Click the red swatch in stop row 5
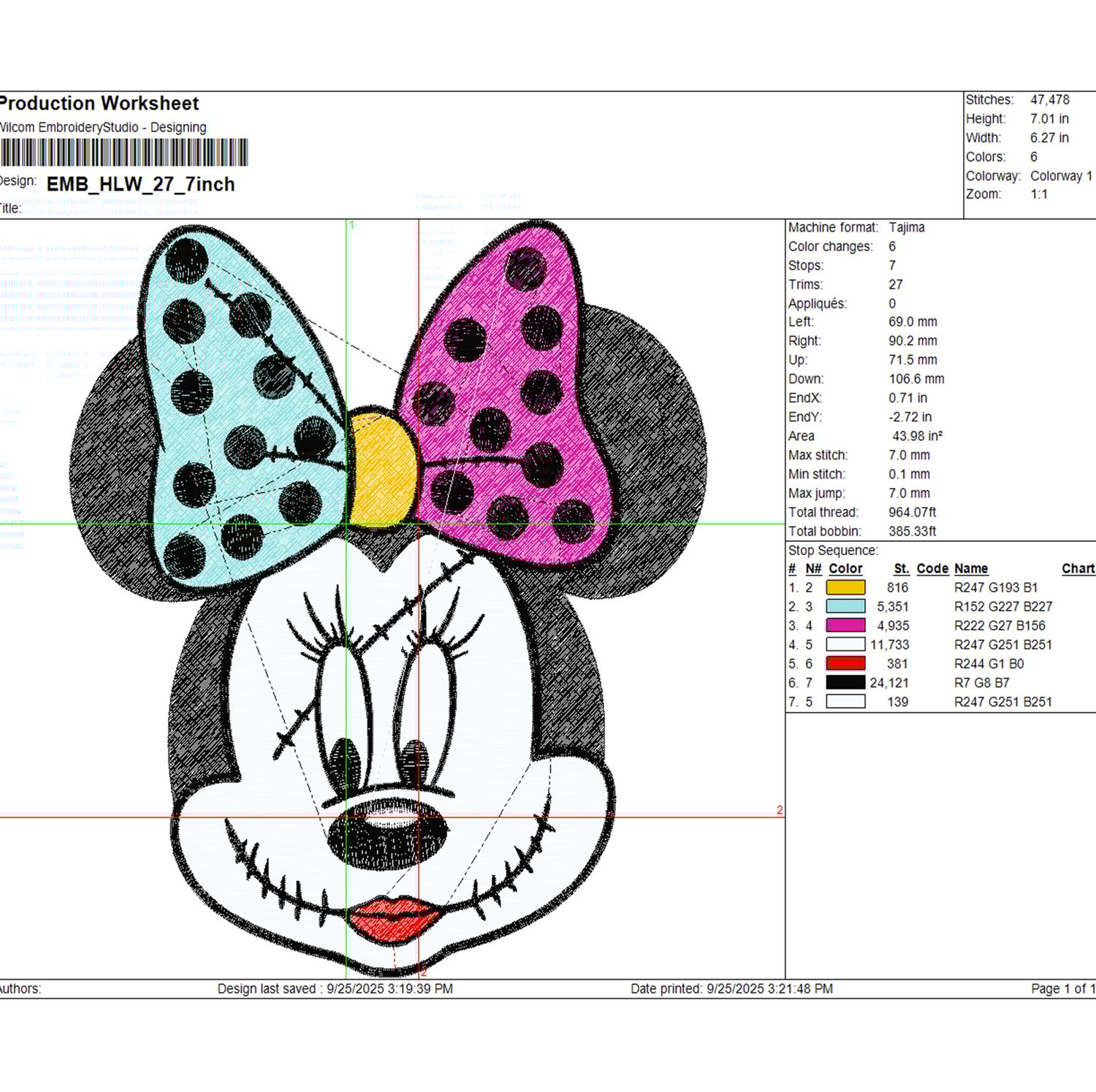1096x1092 pixels. (x=845, y=663)
